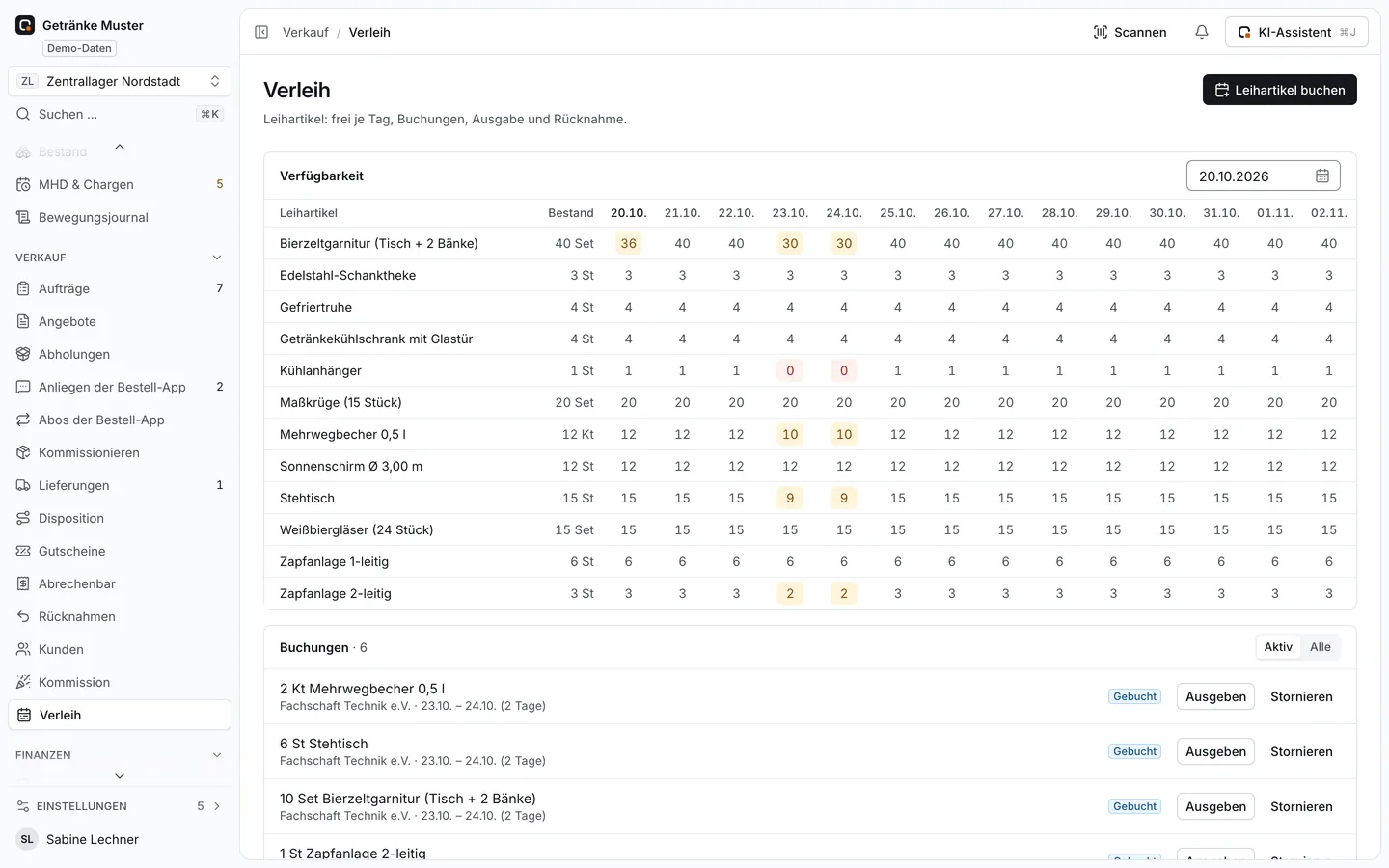
Task: Click Stornieren for Stehtisch booking
Action: (x=1301, y=751)
